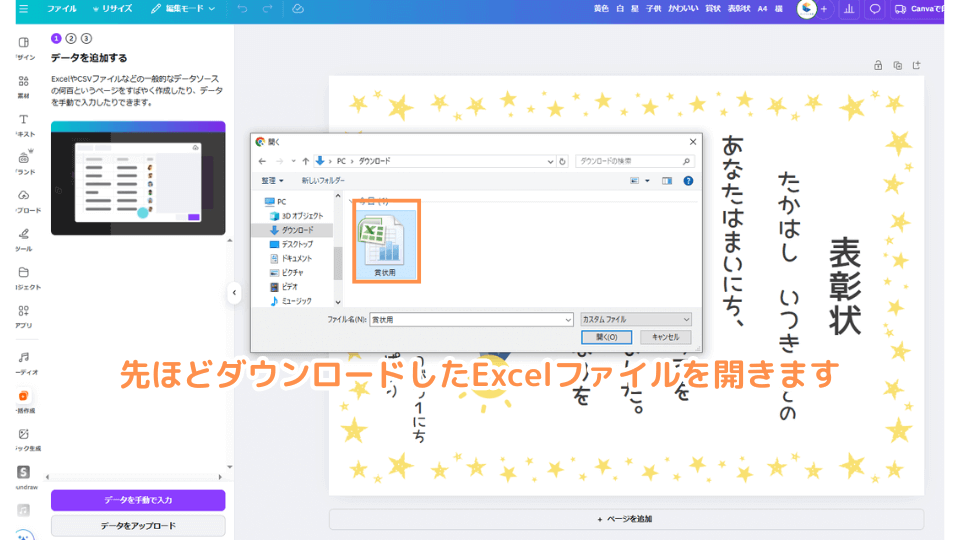Click the undo arrow in top bar

(x=242, y=9)
